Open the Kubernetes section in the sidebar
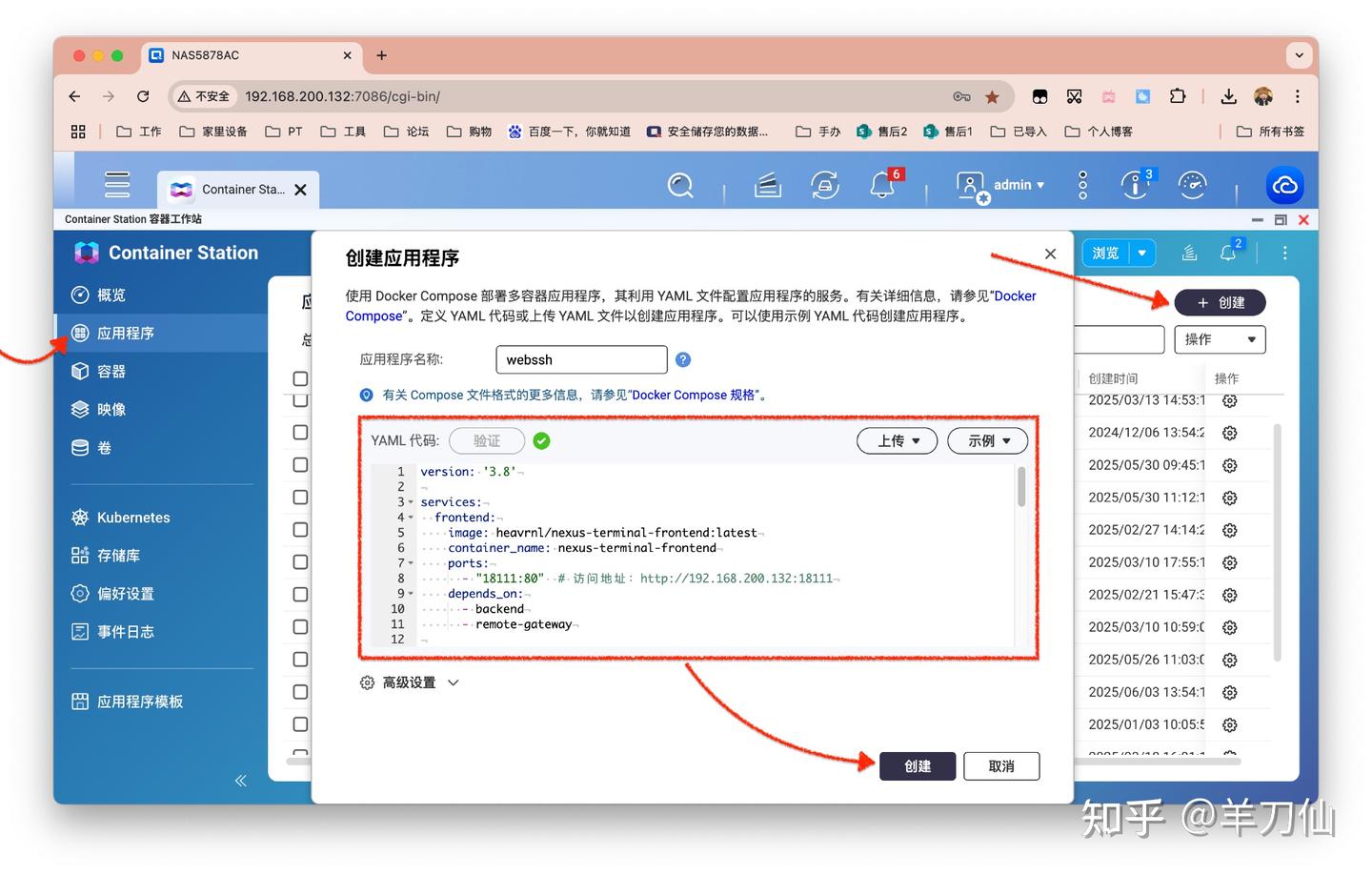 [x=133, y=517]
